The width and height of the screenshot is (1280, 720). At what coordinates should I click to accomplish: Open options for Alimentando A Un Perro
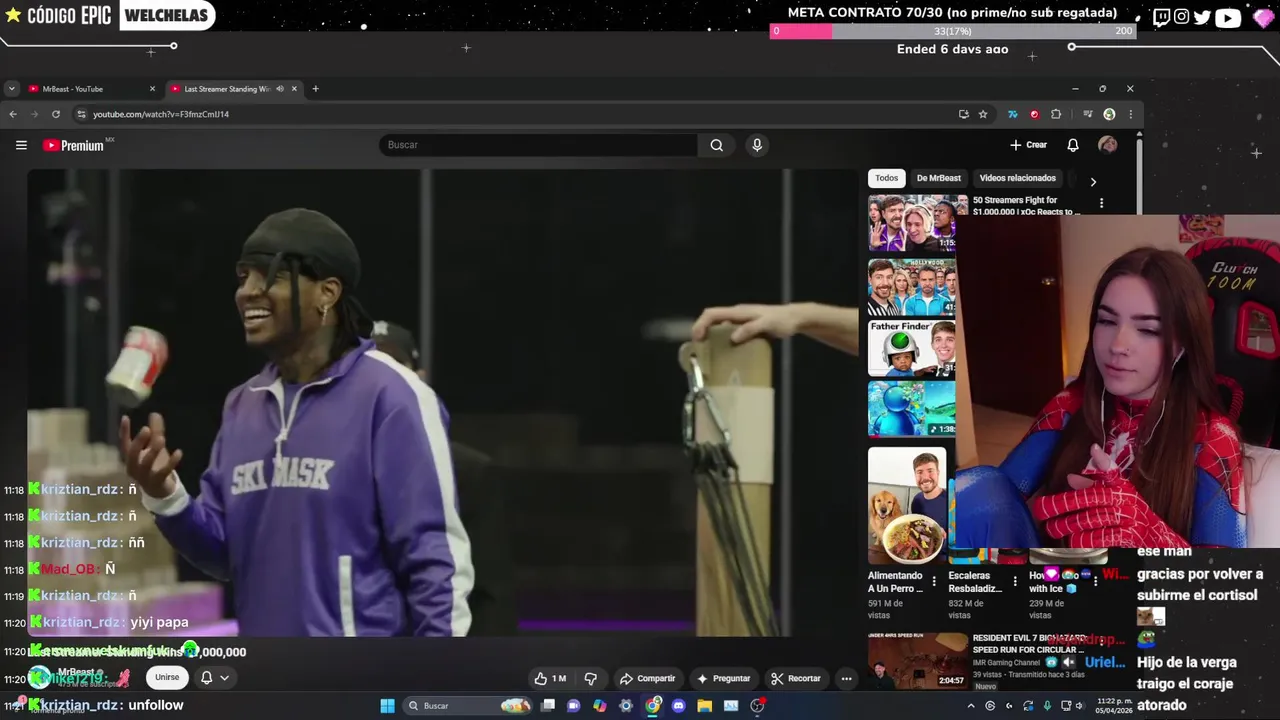pyautogui.click(x=934, y=580)
